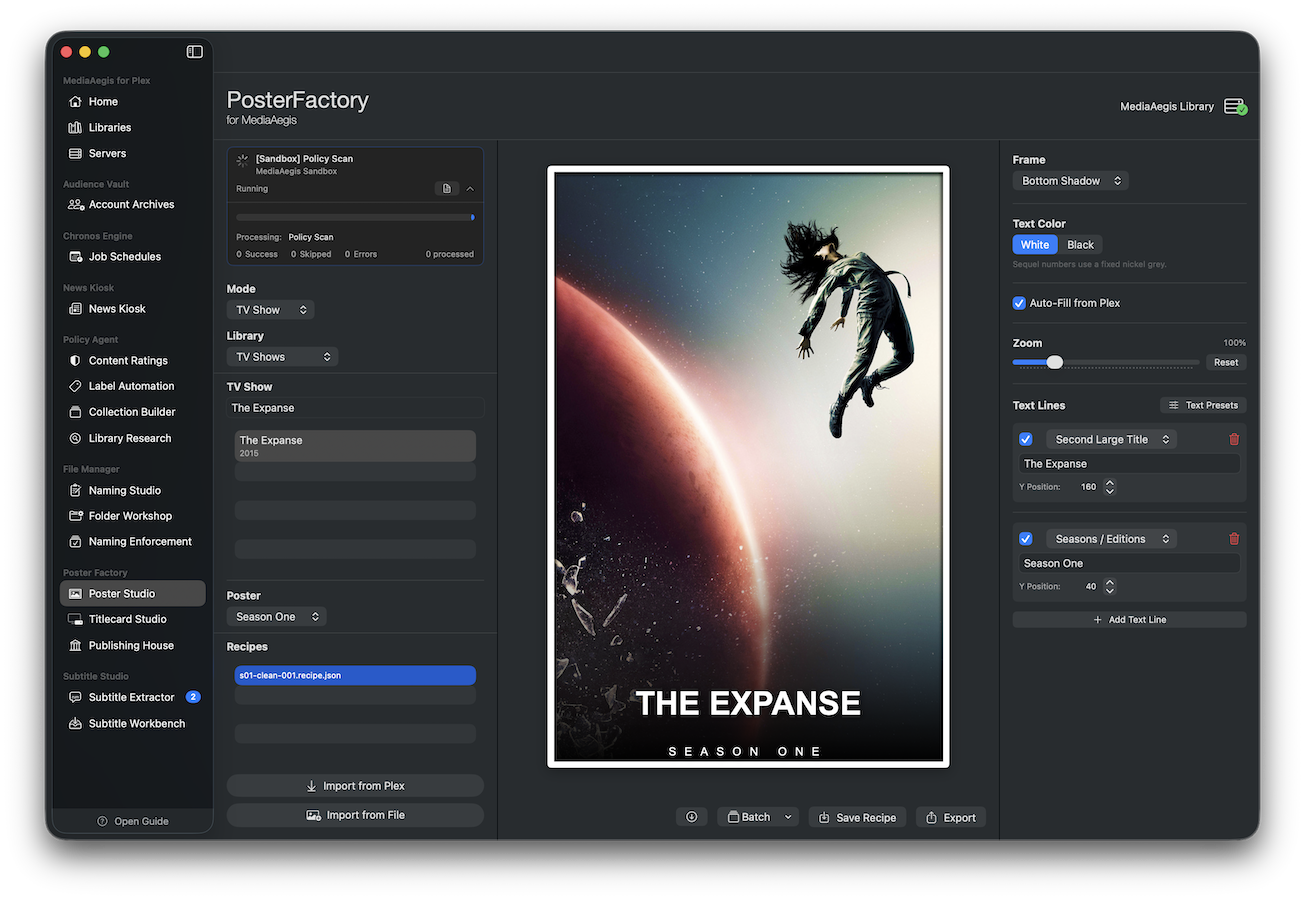Uncheck the Seasons / Editions line checkbox
Viewport: 1305px width, 900px height.
coord(1025,539)
